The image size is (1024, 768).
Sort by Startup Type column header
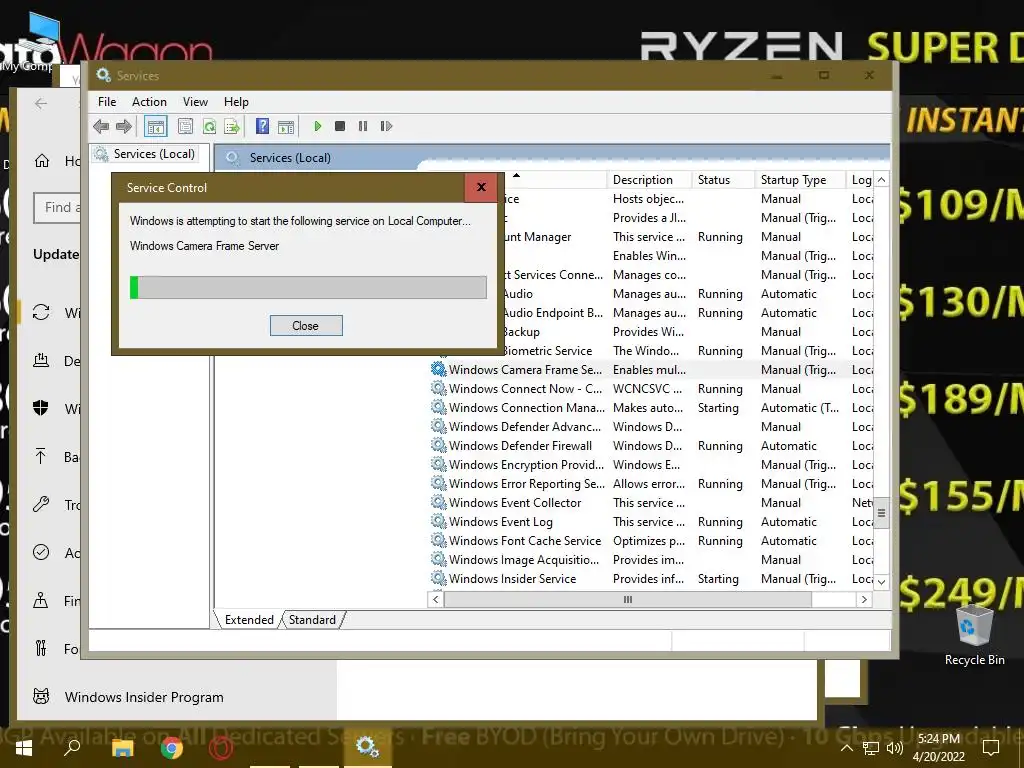coord(800,180)
